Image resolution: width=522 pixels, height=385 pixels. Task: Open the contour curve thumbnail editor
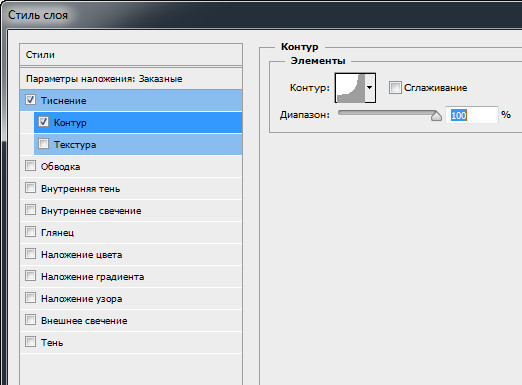tap(350, 88)
